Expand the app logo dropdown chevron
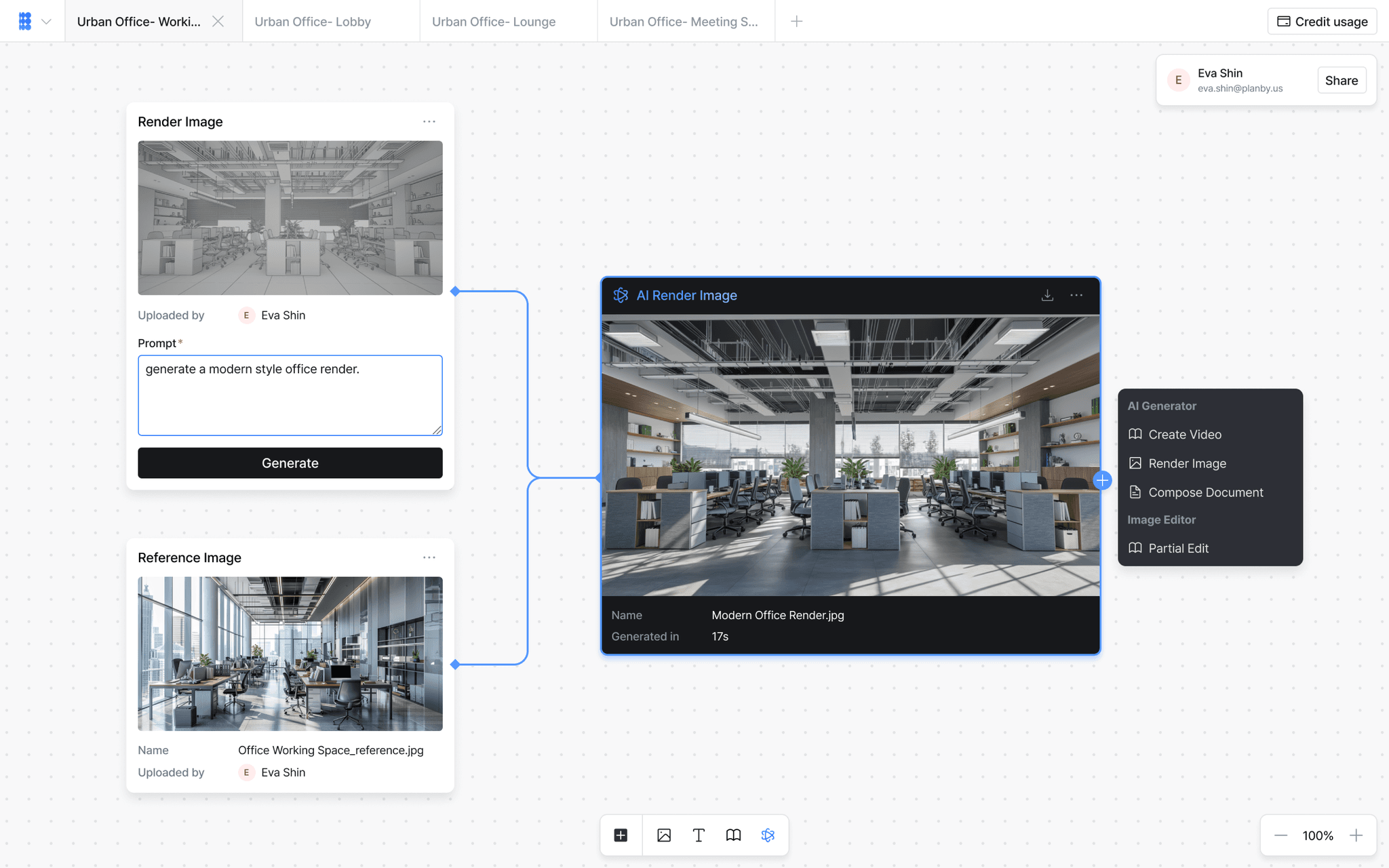Screen dimensions: 1389x868 pos(46,22)
